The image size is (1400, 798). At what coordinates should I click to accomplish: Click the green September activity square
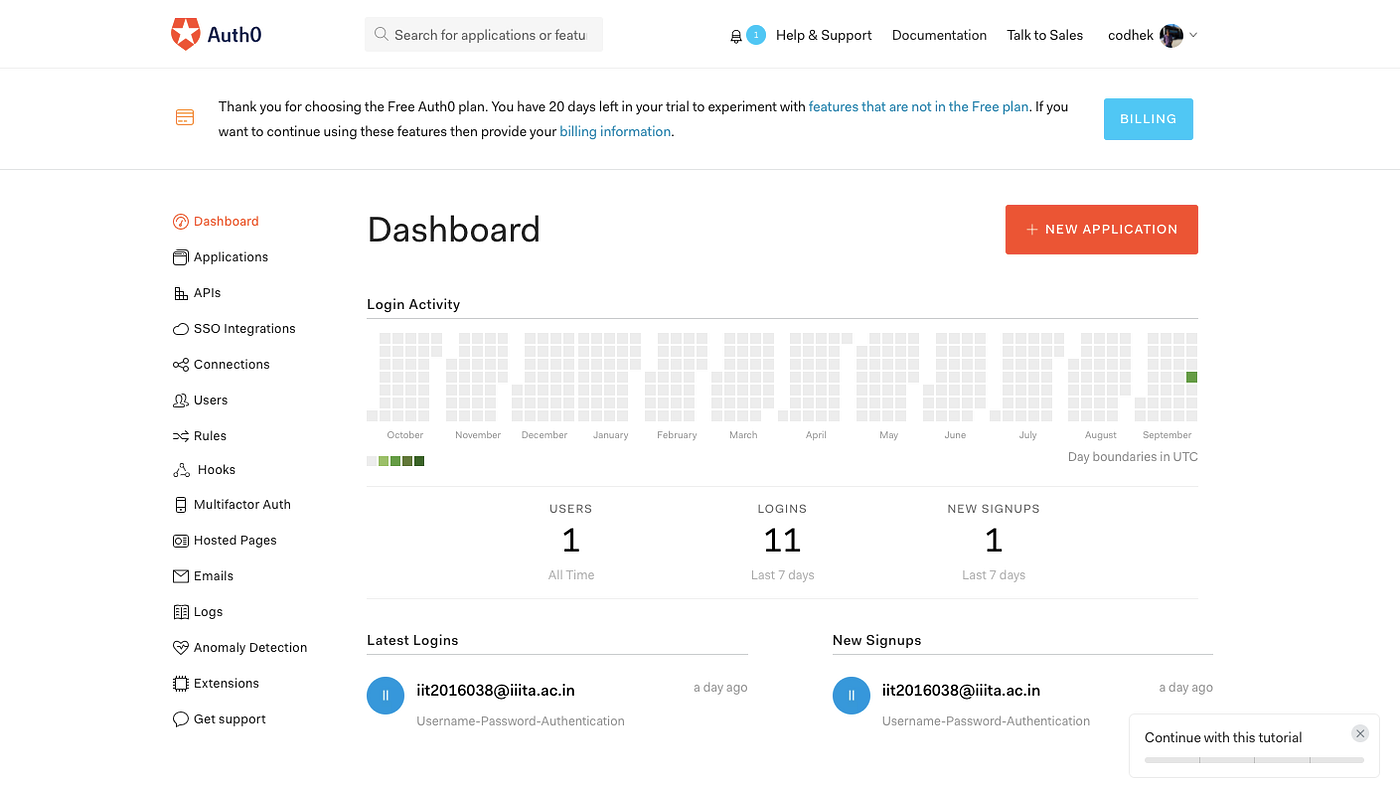[x=1191, y=377]
